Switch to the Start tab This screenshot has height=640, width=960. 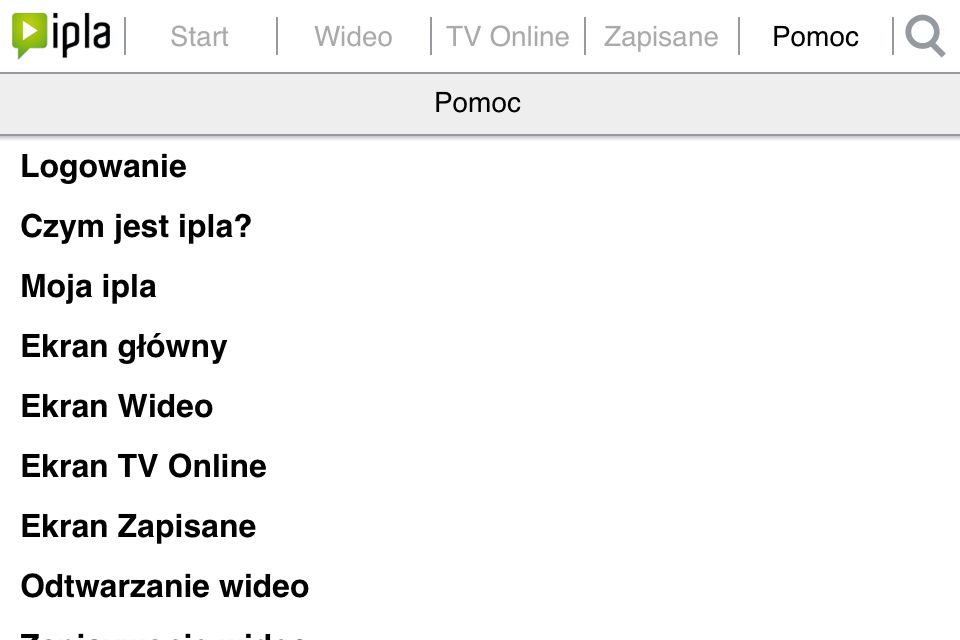tap(200, 36)
